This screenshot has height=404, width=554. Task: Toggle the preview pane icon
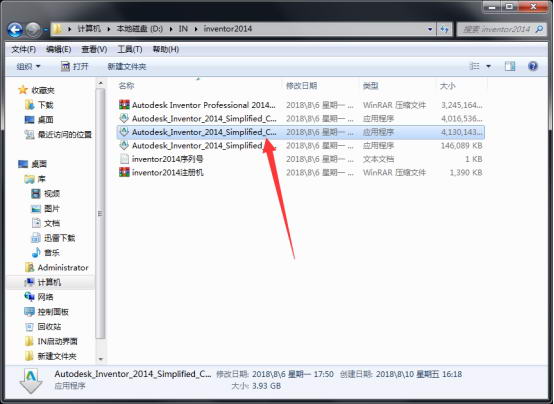pyautogui.click(x=510, y=66)
